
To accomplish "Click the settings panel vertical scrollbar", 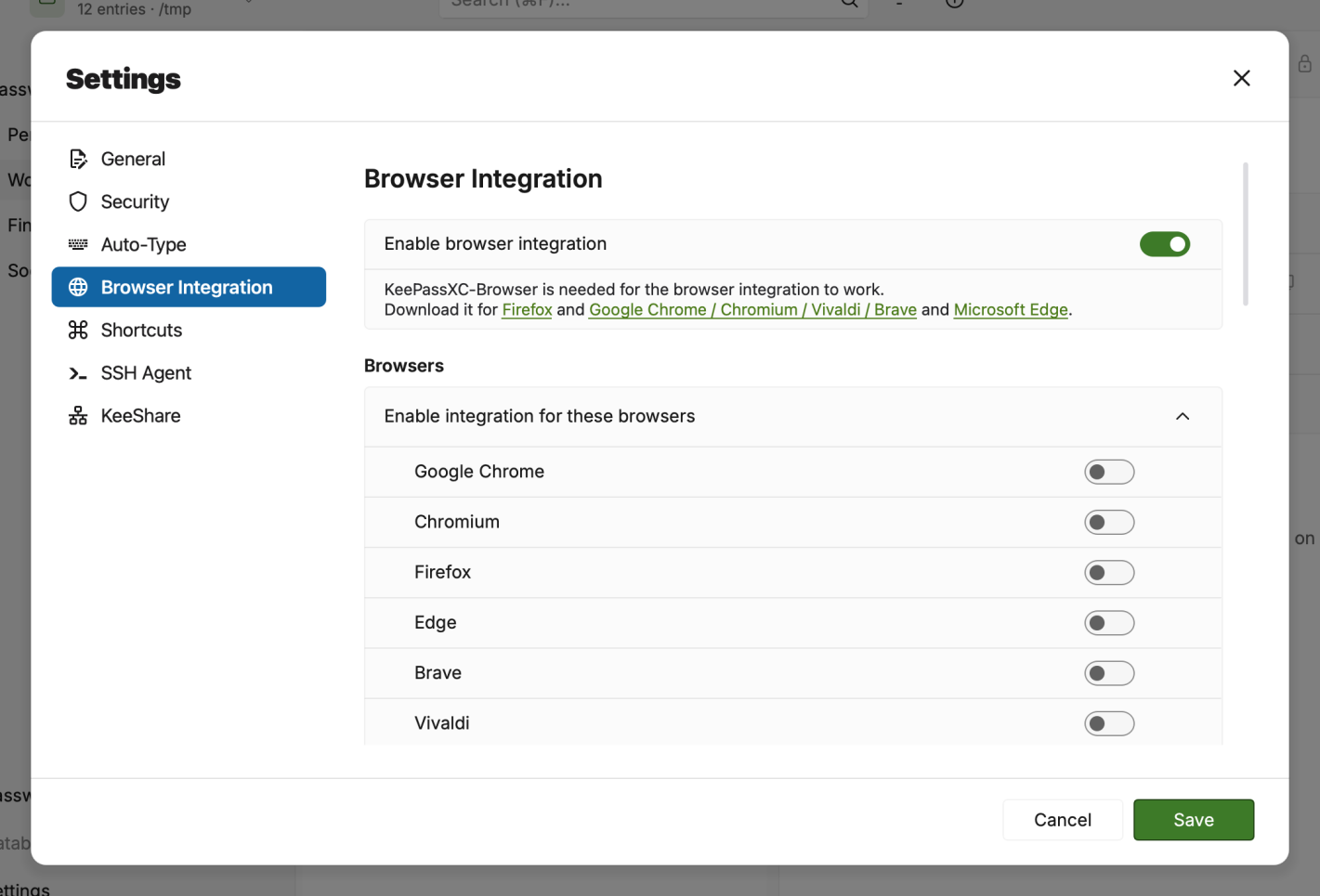I will [1246, 234].
